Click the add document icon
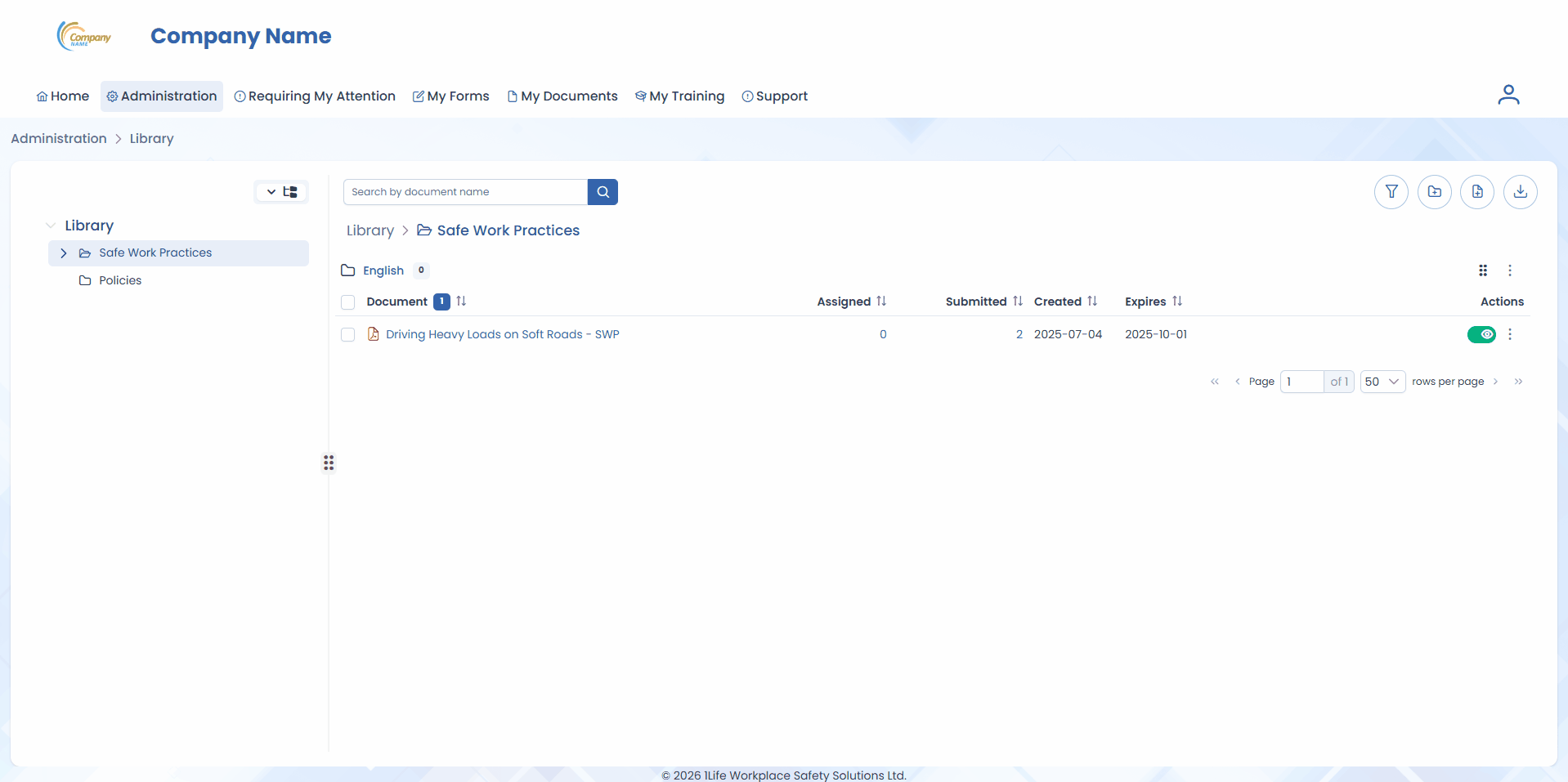Screen dimensions: 1568x782 point(1476,192)
